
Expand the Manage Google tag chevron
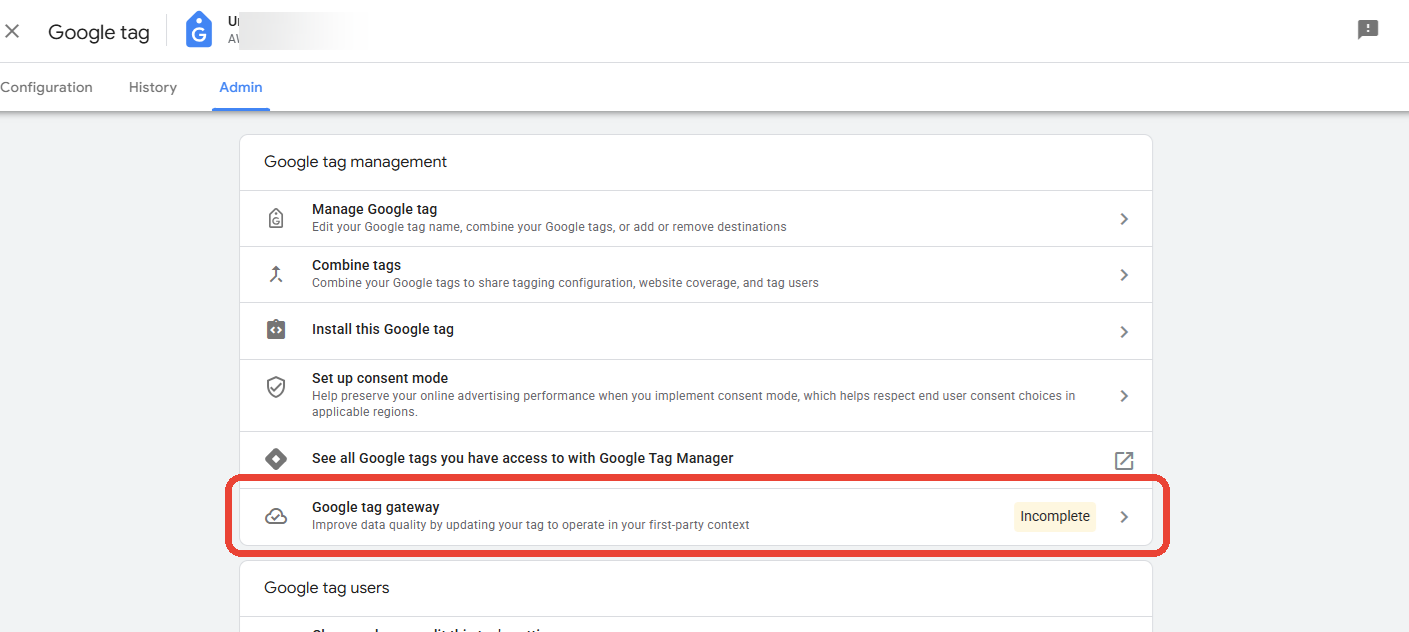pyautogui.click(x=1124, y=219)
